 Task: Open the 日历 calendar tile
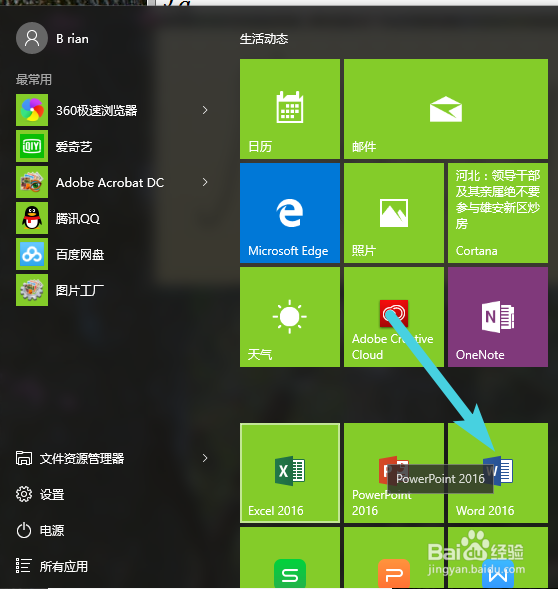290,109
